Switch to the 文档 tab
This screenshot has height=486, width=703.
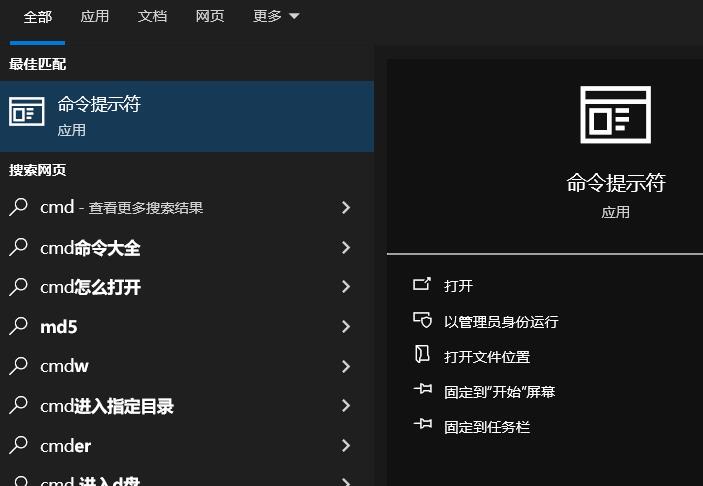click(152, 17)
